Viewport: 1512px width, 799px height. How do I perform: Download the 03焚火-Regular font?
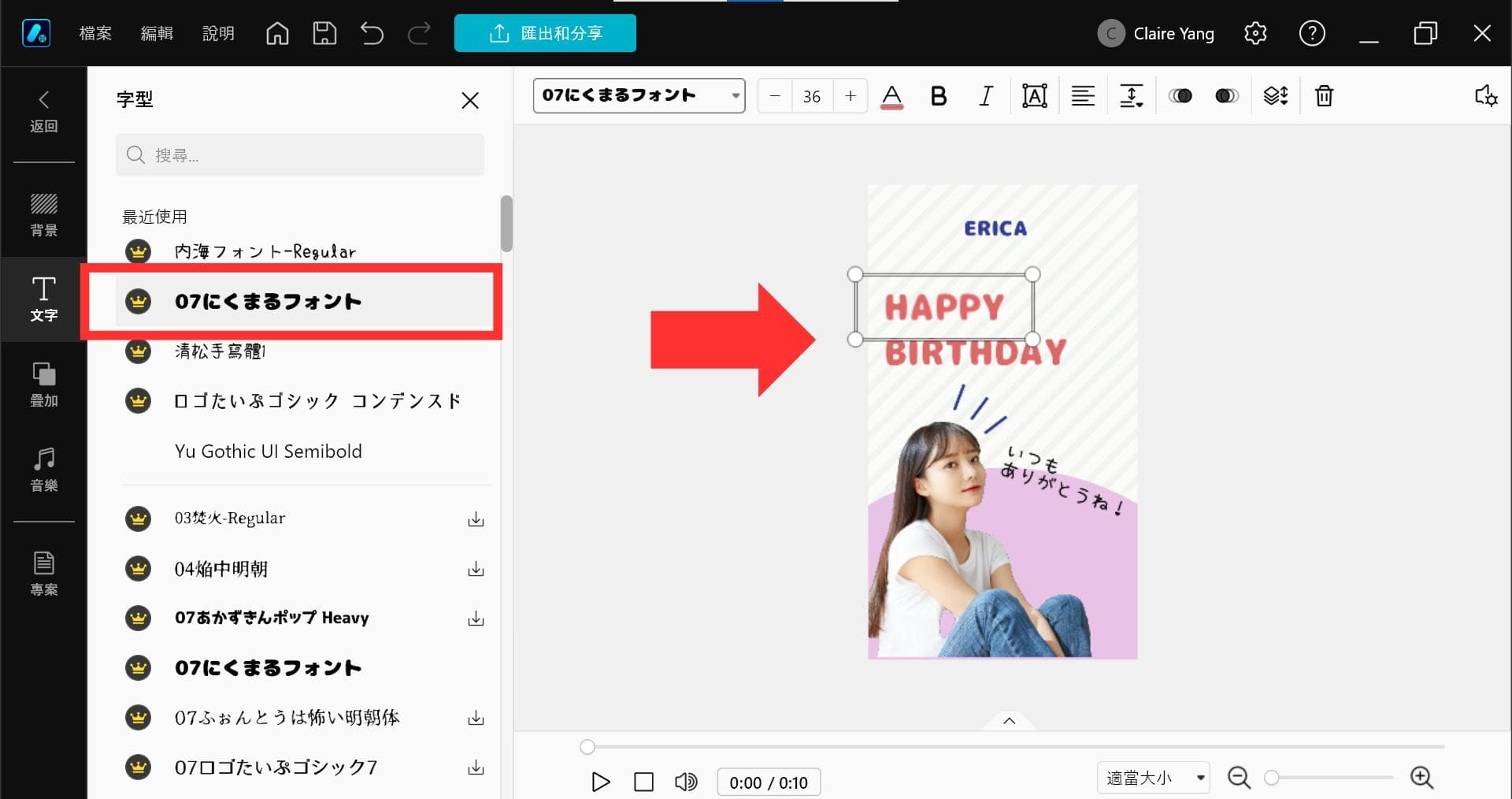coord(476,519)
